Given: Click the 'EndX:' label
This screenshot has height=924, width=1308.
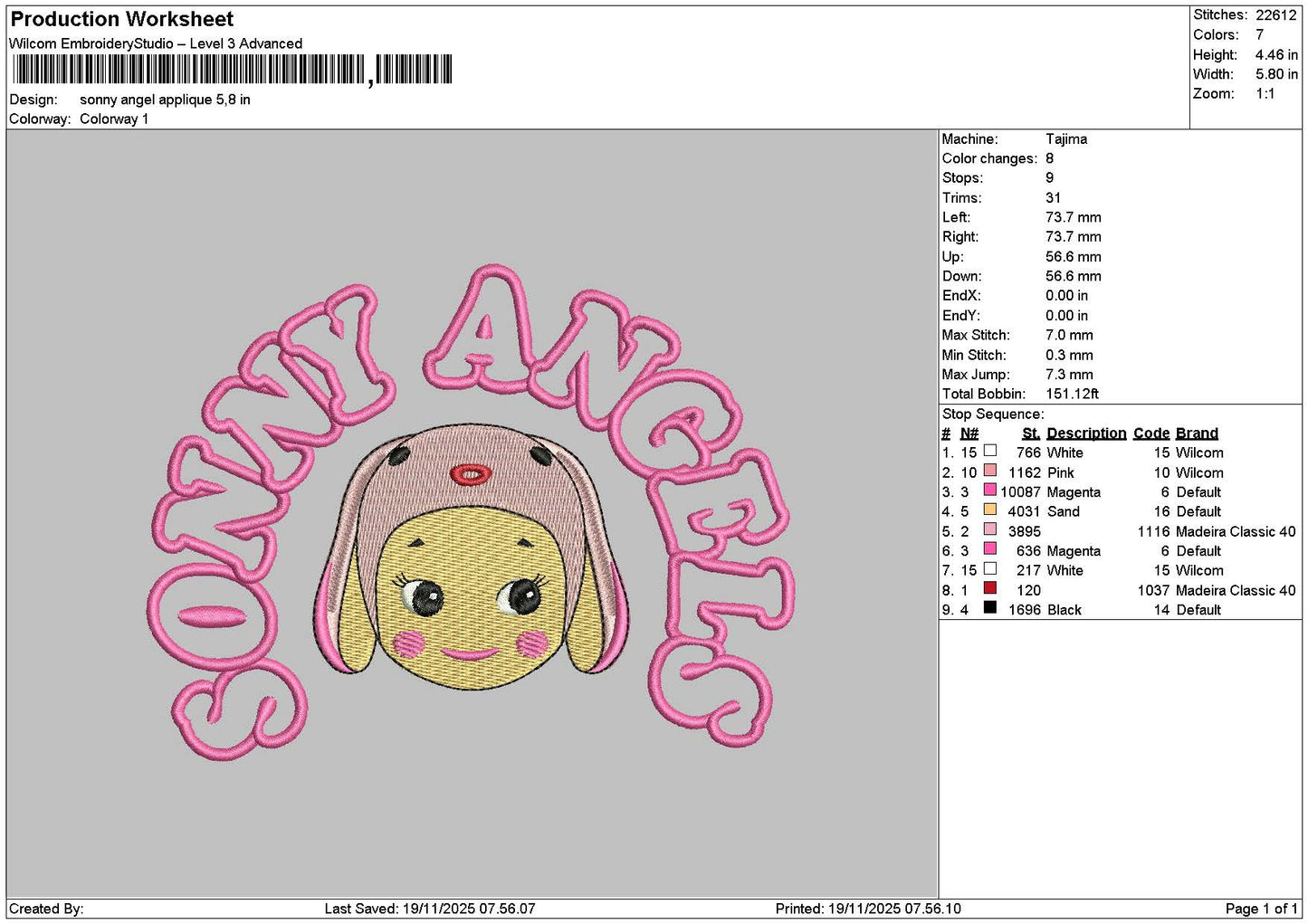Looking at the screenshot, I should point(961,296).
